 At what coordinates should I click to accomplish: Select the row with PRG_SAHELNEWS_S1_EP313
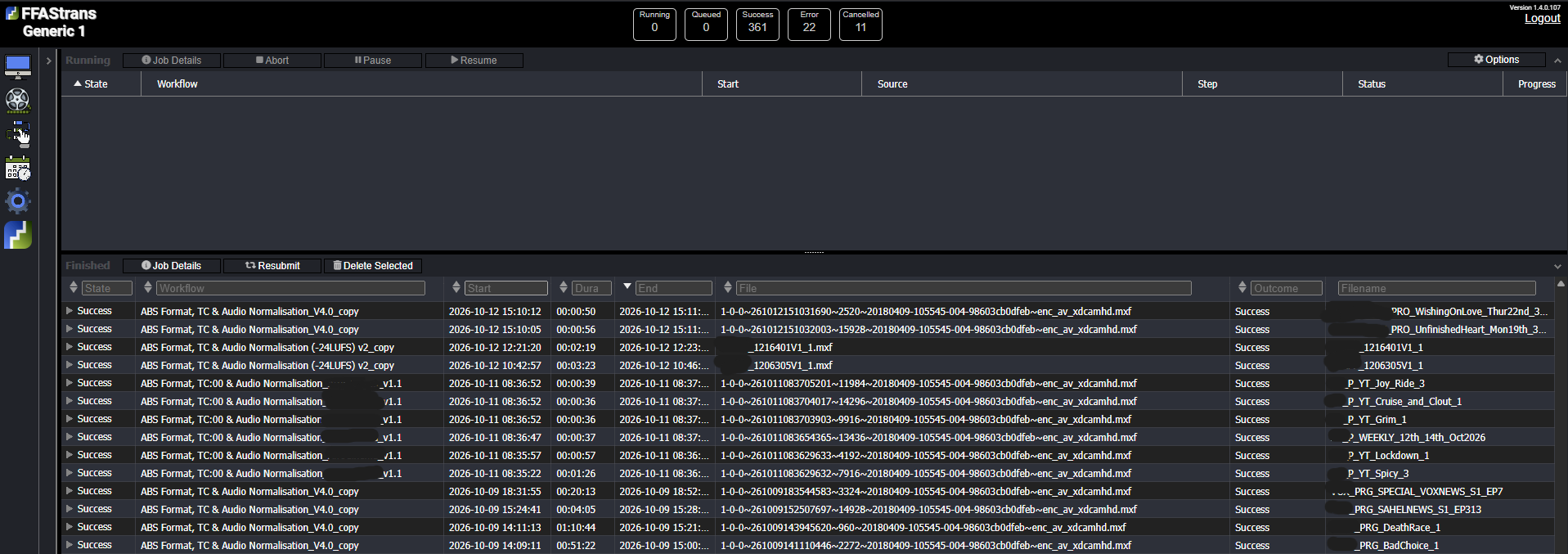pos(808,509)
